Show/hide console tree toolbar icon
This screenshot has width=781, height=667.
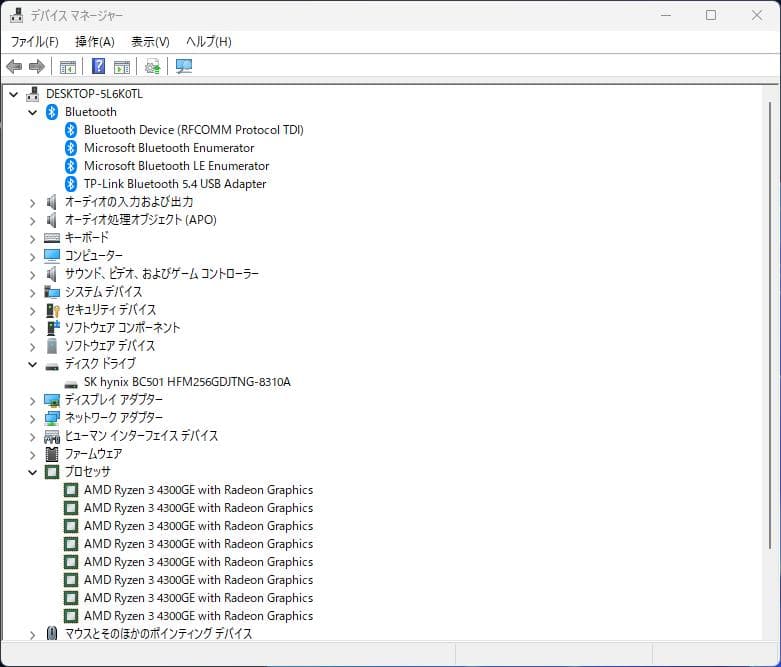[x=68, y=66]
